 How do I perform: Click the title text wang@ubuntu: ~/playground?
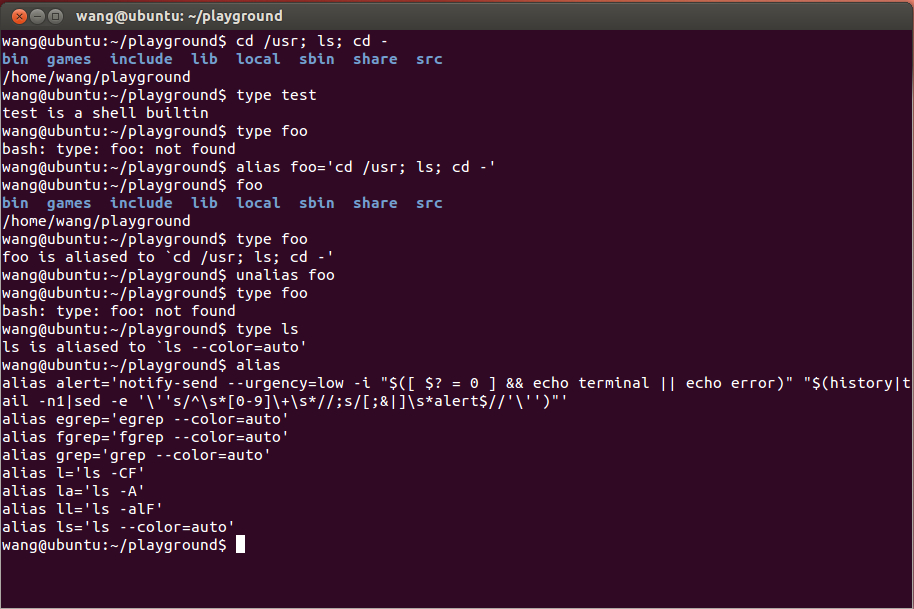(179, 16)
